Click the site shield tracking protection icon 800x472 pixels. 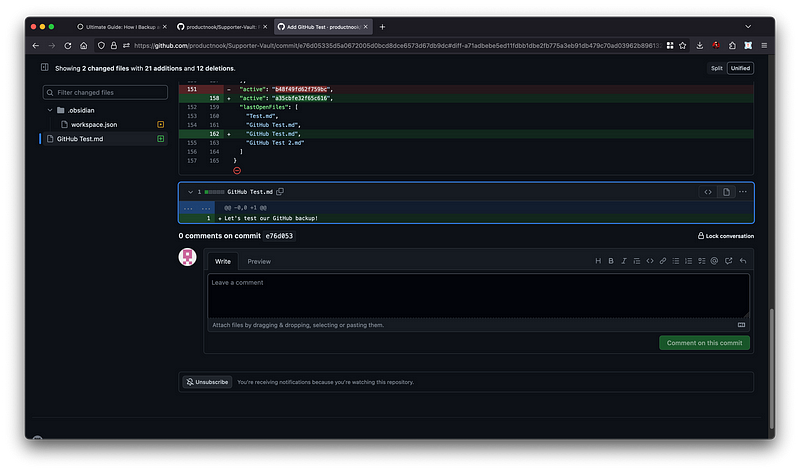coord(101,45)
